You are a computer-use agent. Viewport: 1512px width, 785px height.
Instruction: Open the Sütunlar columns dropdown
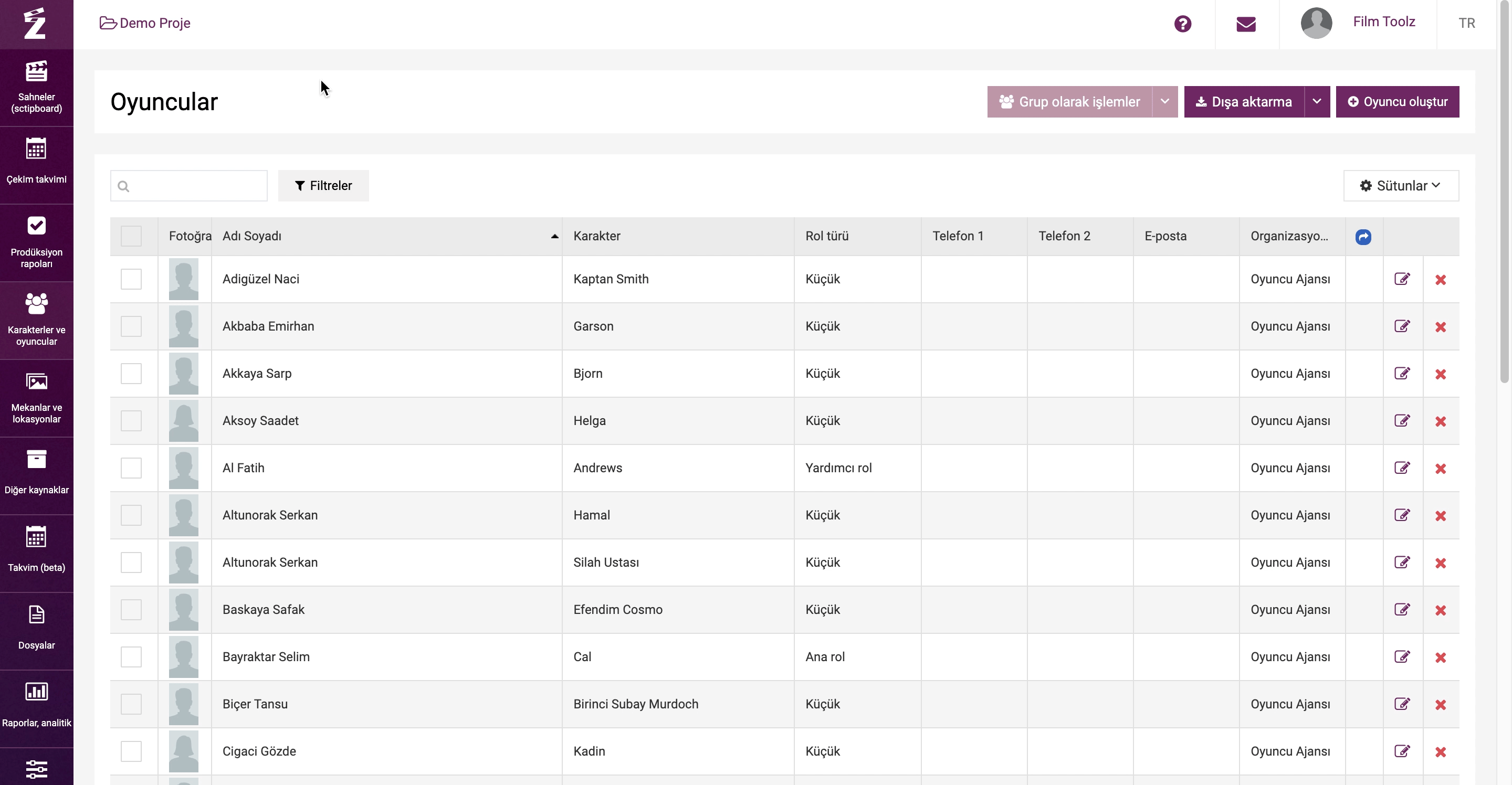click(x=1401, y=185)
